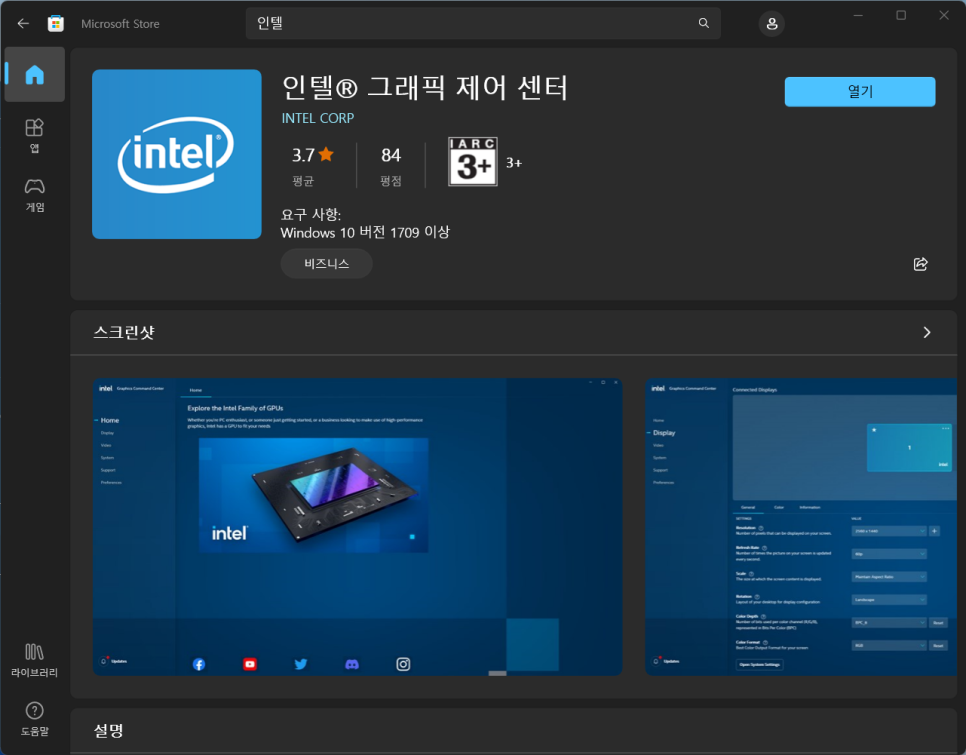Open 라이브러리 (Library) in sidebar
This screenshot has height=755, width=966.
click(x=34, y=660)
